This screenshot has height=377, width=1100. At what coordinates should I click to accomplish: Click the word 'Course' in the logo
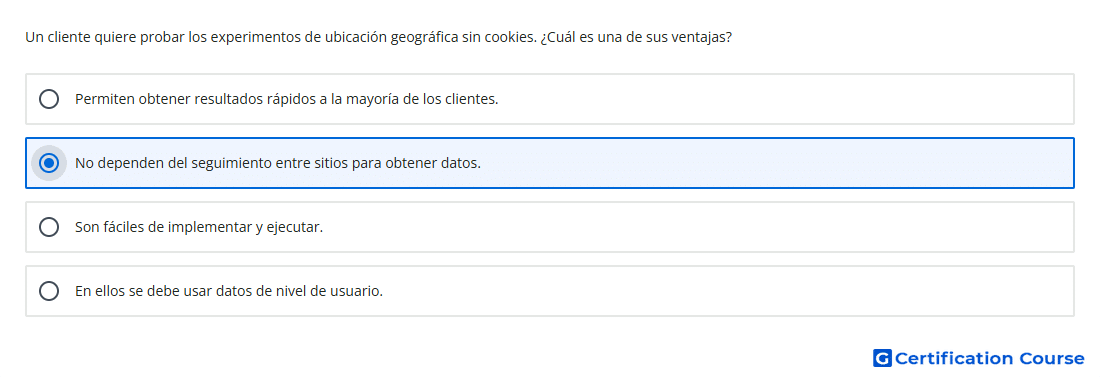[x=1052, y=359]
